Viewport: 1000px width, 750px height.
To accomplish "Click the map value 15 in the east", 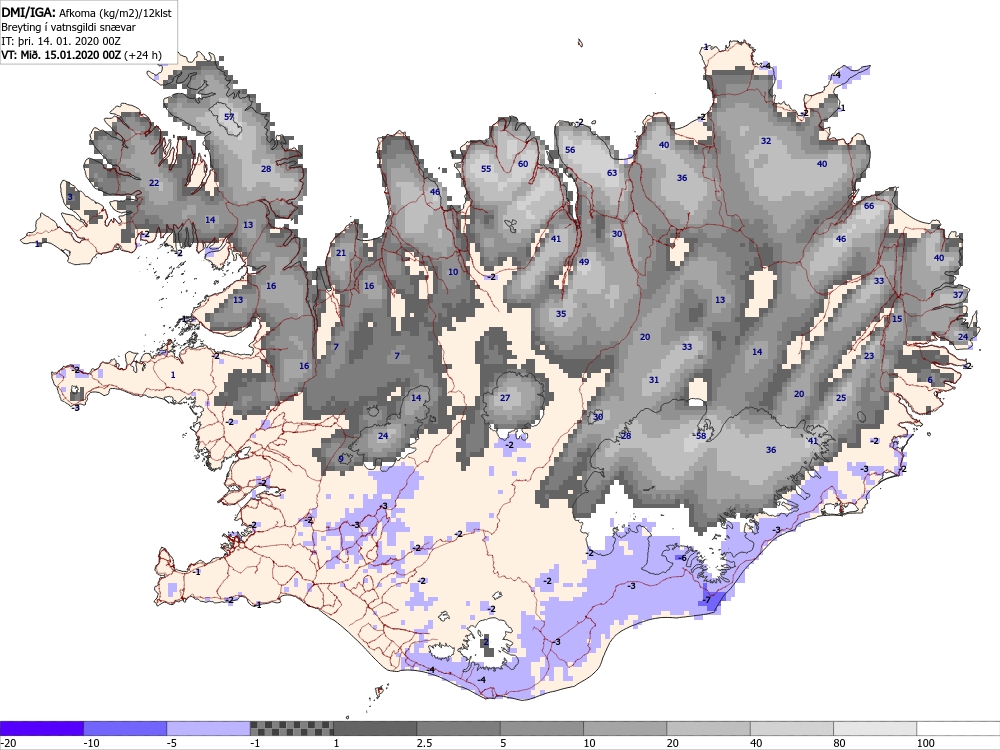I will (897, 319).
